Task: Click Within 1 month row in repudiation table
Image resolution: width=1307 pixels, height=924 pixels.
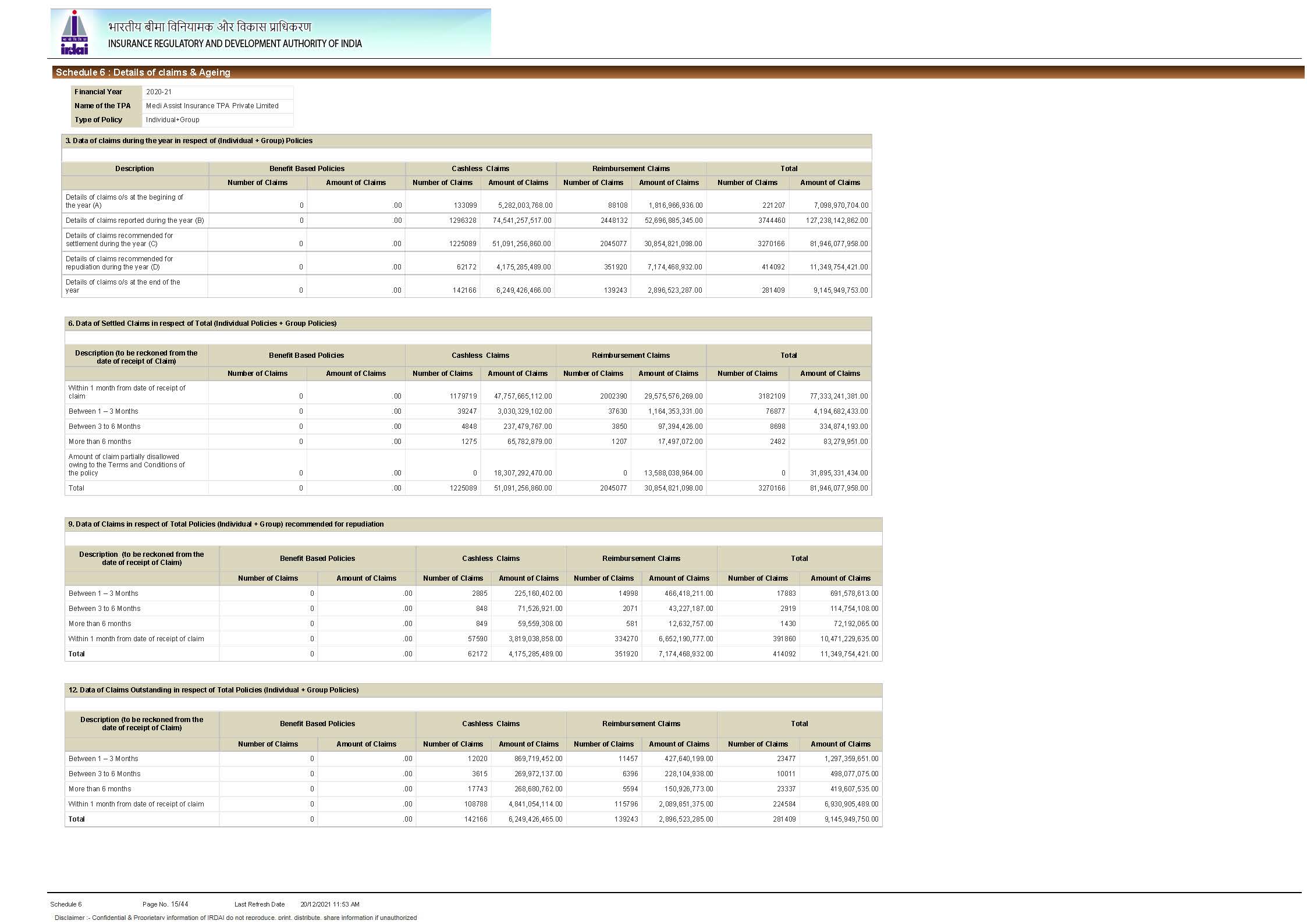Action: click(x=136, y=639)
